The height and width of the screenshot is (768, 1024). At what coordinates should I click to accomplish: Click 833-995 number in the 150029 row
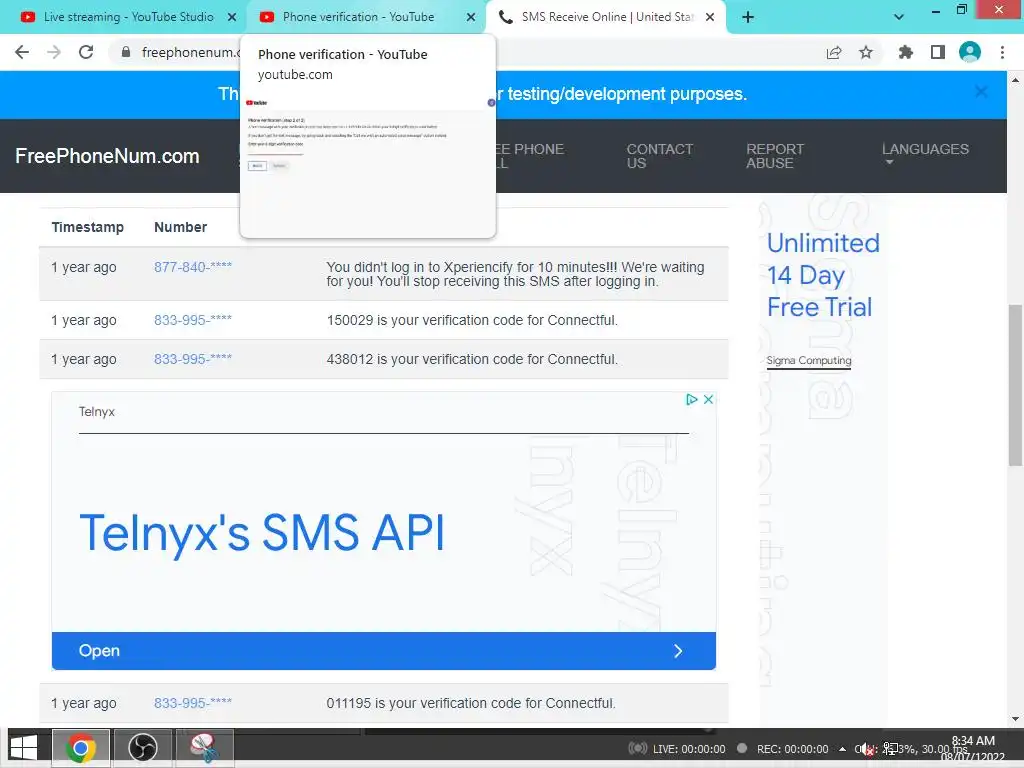pyautogui.click(x=193, y=320)
